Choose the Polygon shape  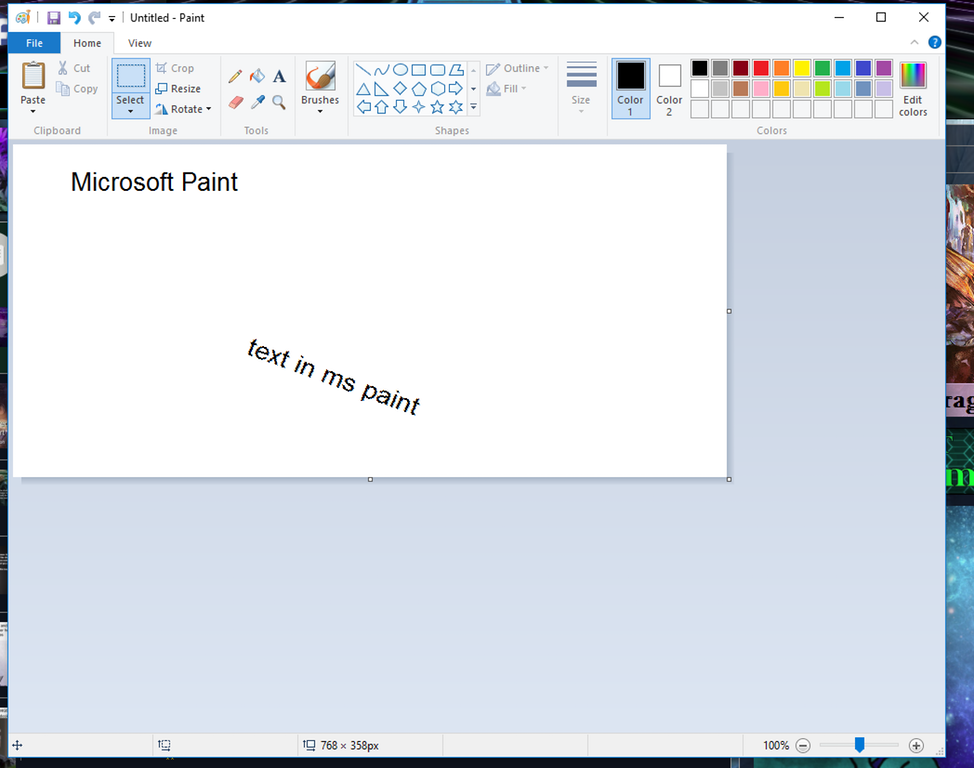[x=456, y=70]
